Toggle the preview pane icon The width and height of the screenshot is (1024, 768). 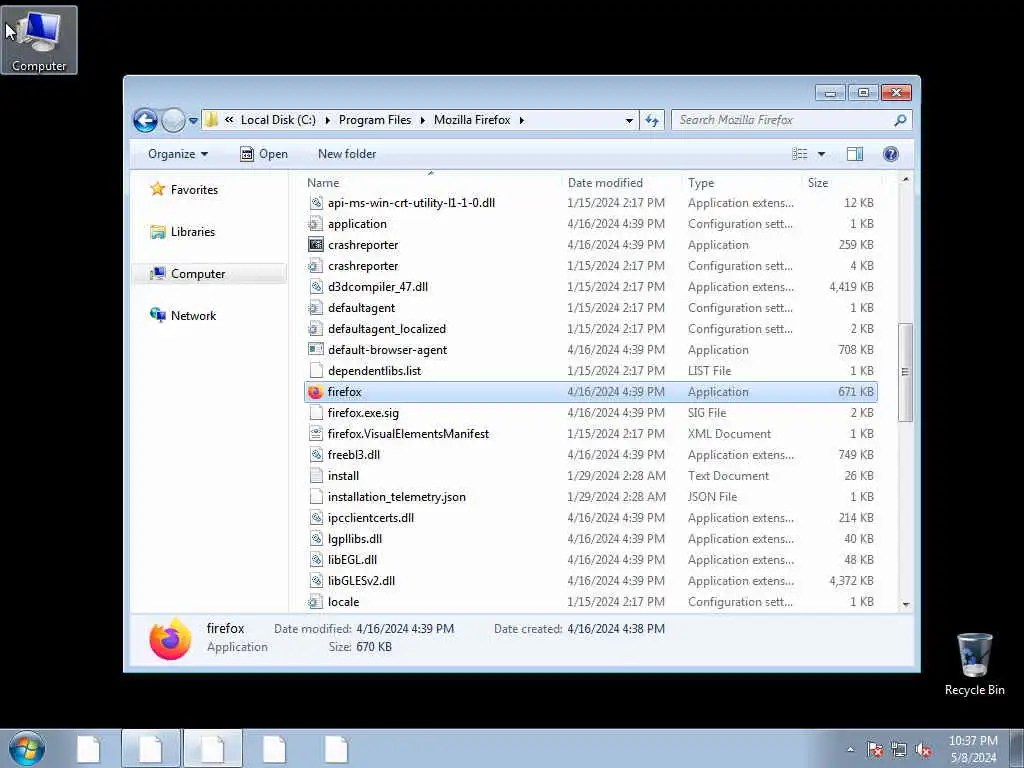pos(855,154)
